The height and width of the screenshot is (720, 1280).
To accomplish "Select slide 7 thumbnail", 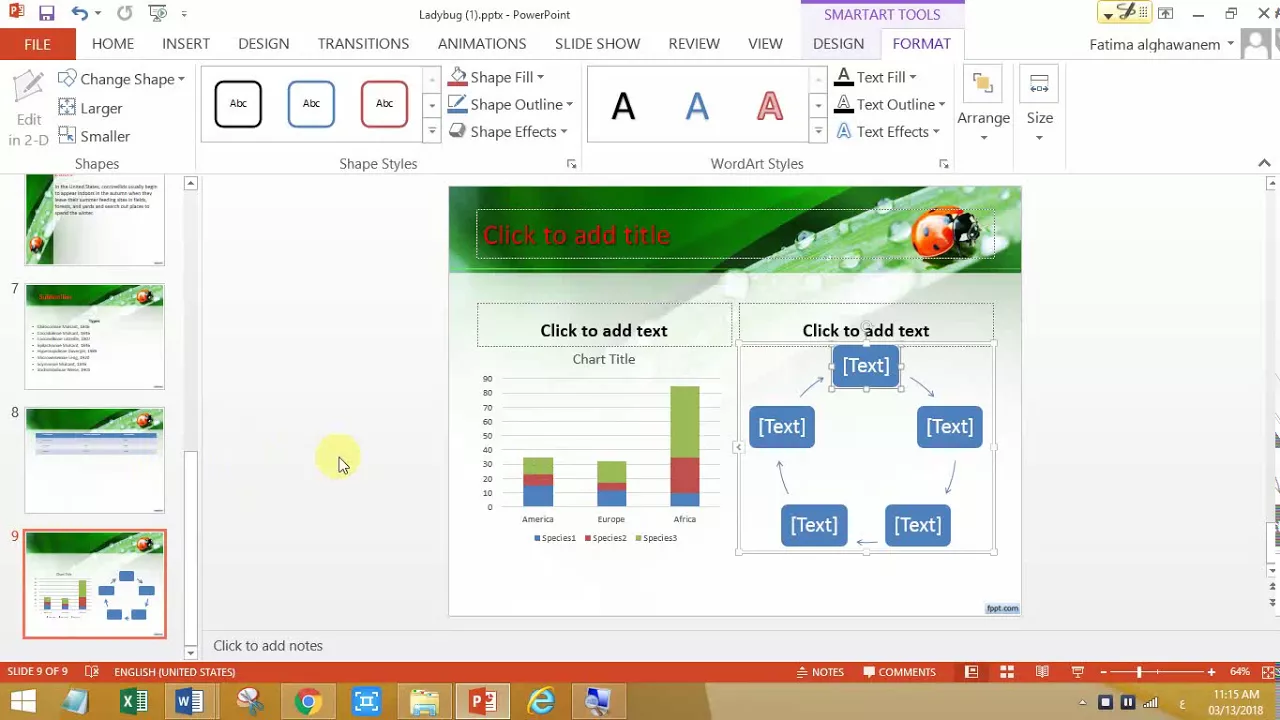I will click(95, 337).
